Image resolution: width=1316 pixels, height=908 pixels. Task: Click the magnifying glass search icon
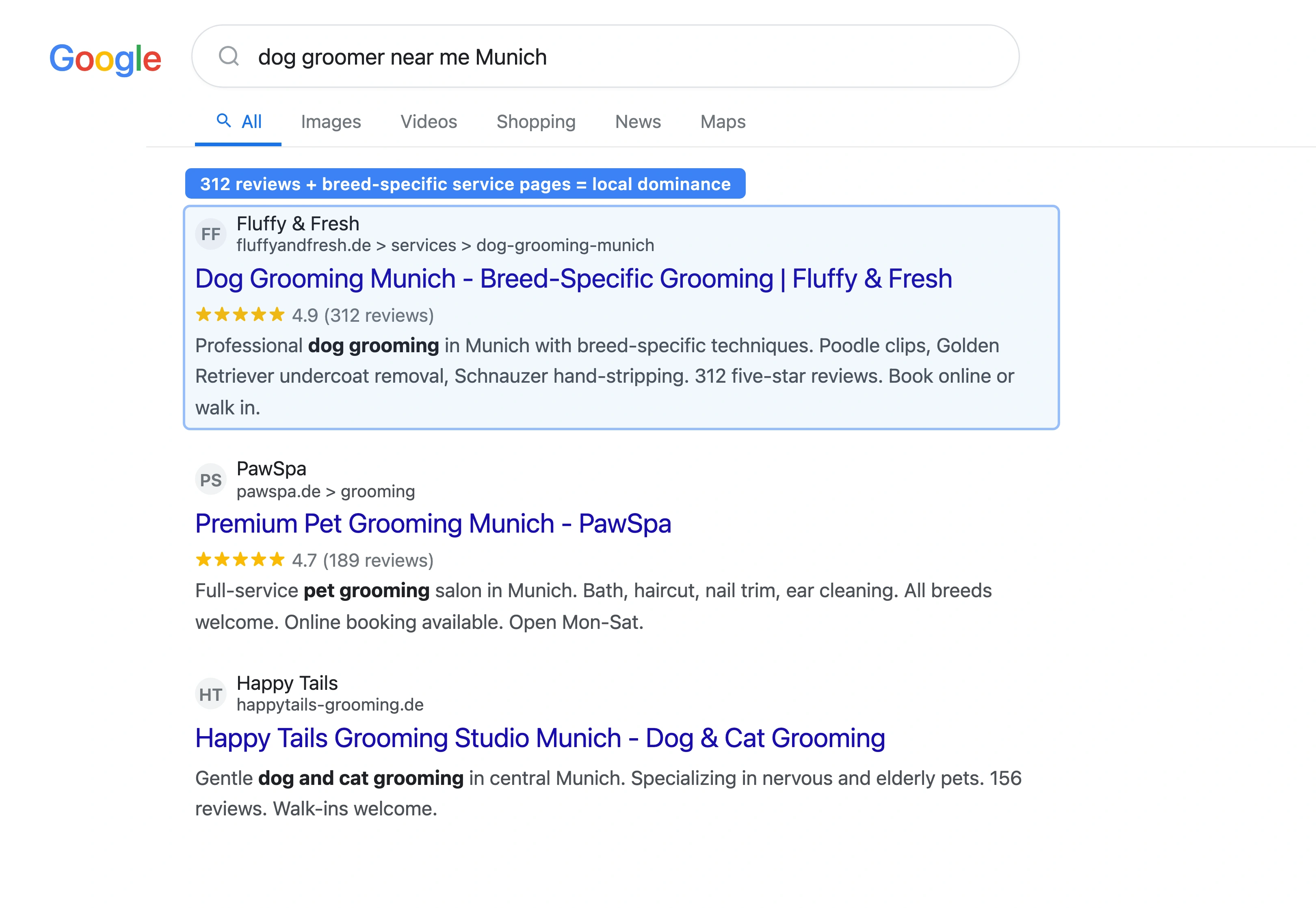(230, 56)
